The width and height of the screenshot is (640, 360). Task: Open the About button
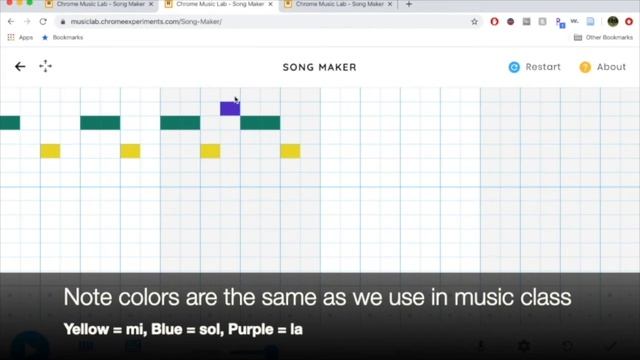coord(602,67)
